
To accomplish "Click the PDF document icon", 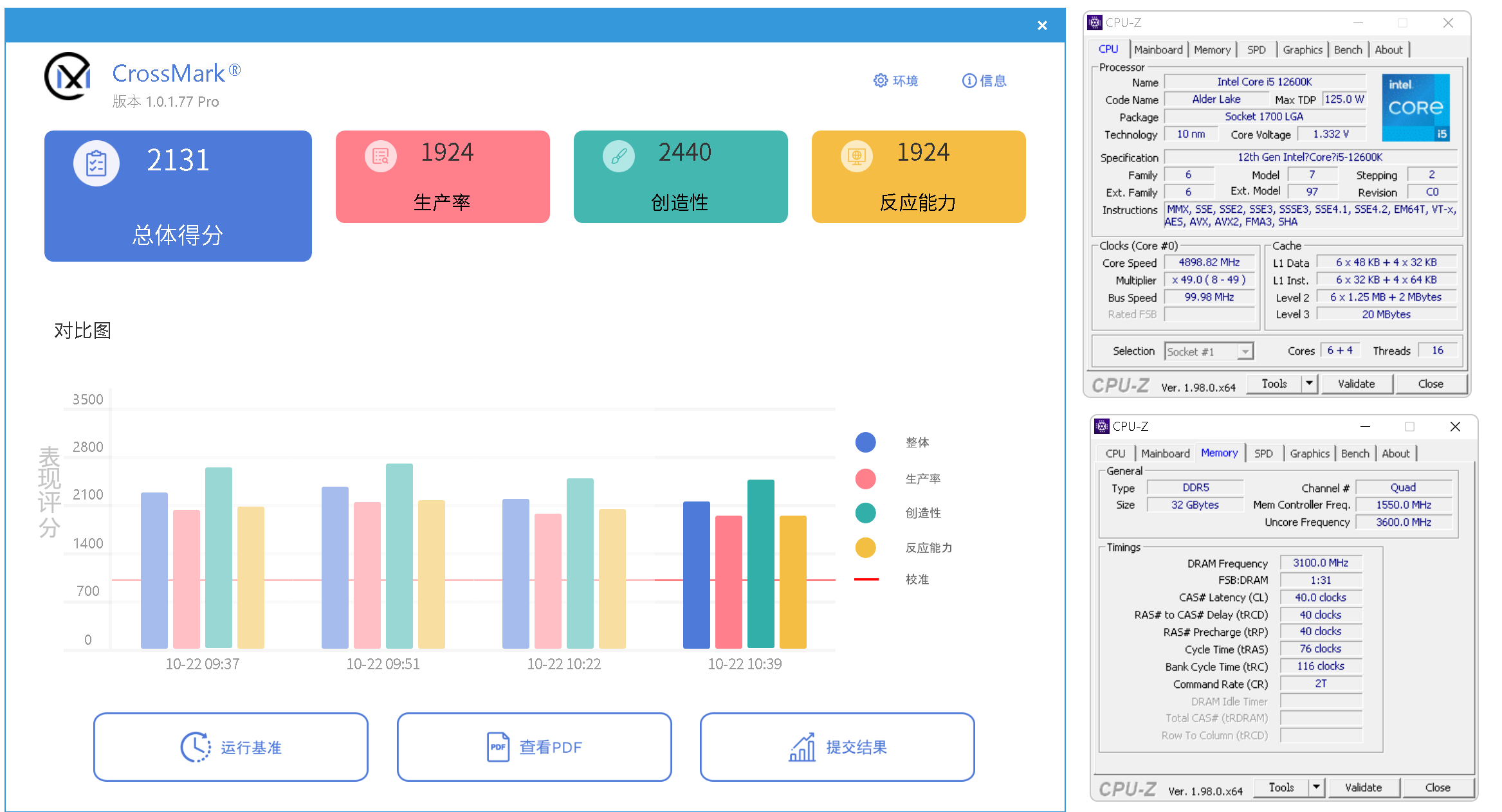I will 498,747.
